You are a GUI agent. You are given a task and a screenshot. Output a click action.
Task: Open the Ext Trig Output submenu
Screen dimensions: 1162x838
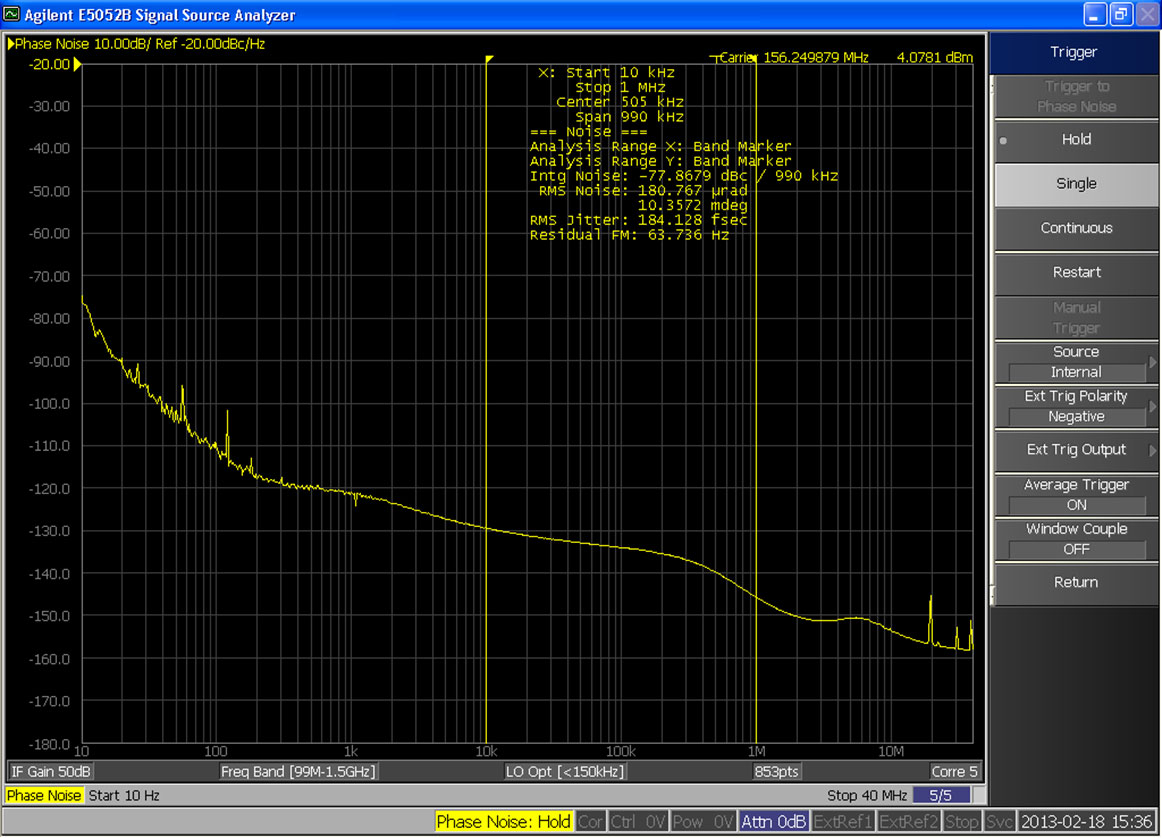(1075, 450)
